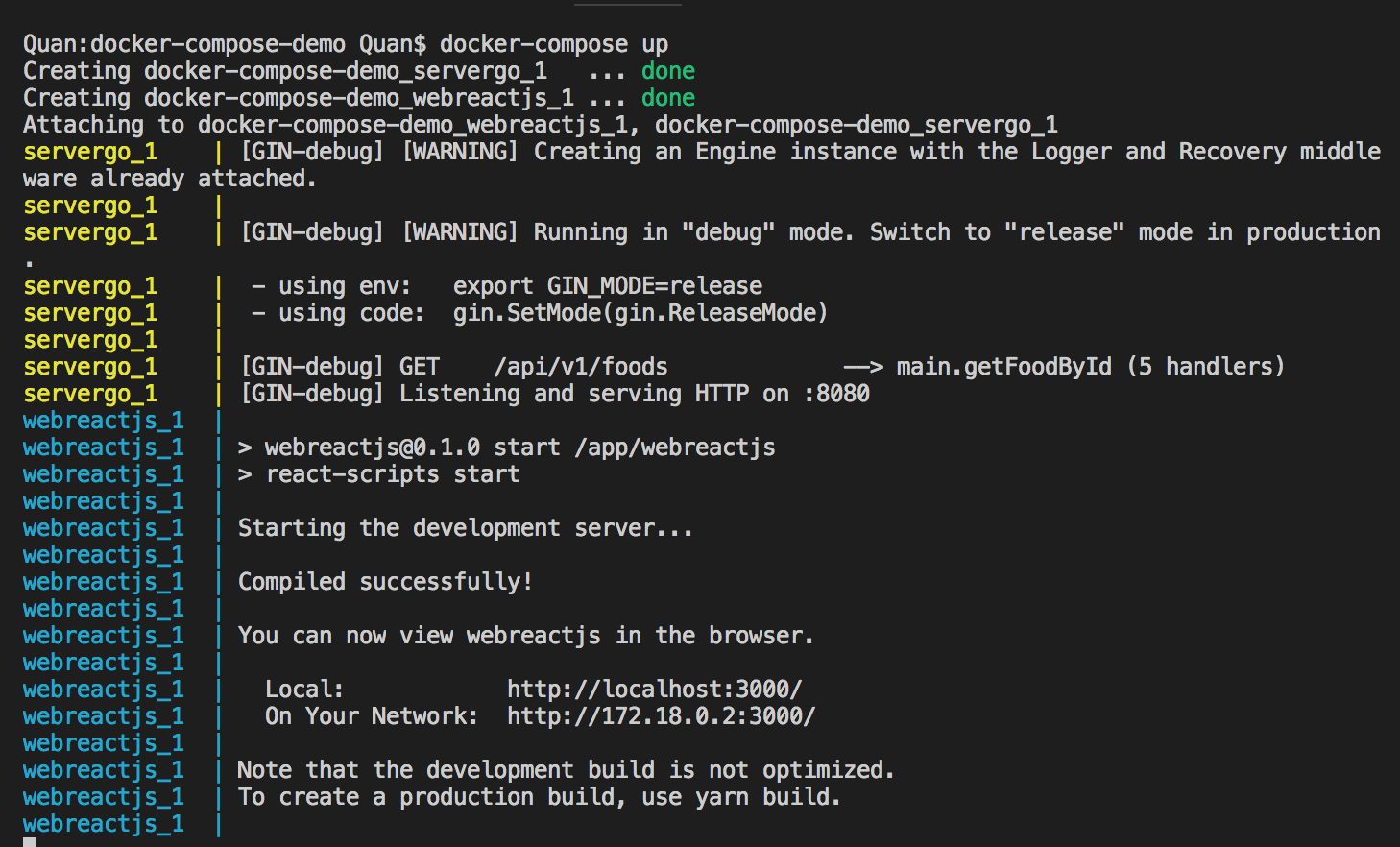The height and width of the screenshot is (847, 1400).
Task: Click "You can now view webreactjs" message
Action: click(419, 636)
